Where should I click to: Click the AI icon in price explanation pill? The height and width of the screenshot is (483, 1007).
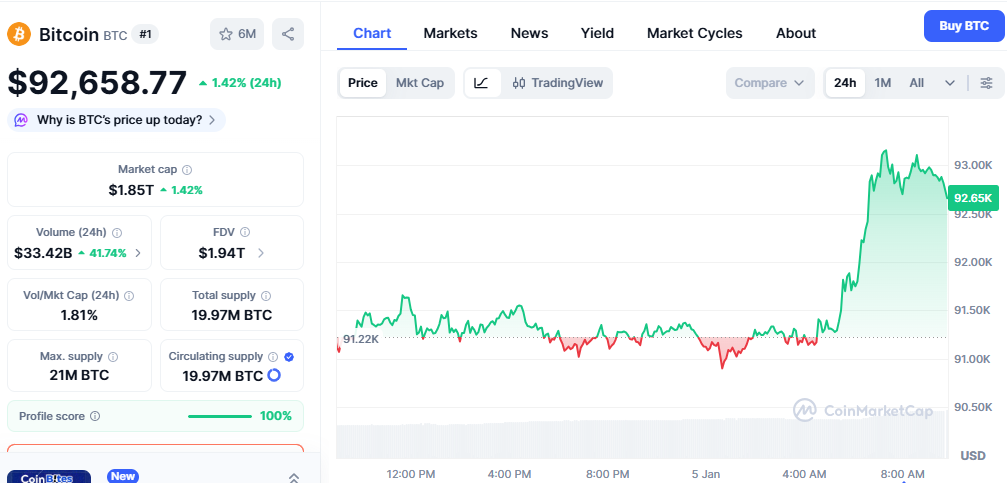pos(22,120)
